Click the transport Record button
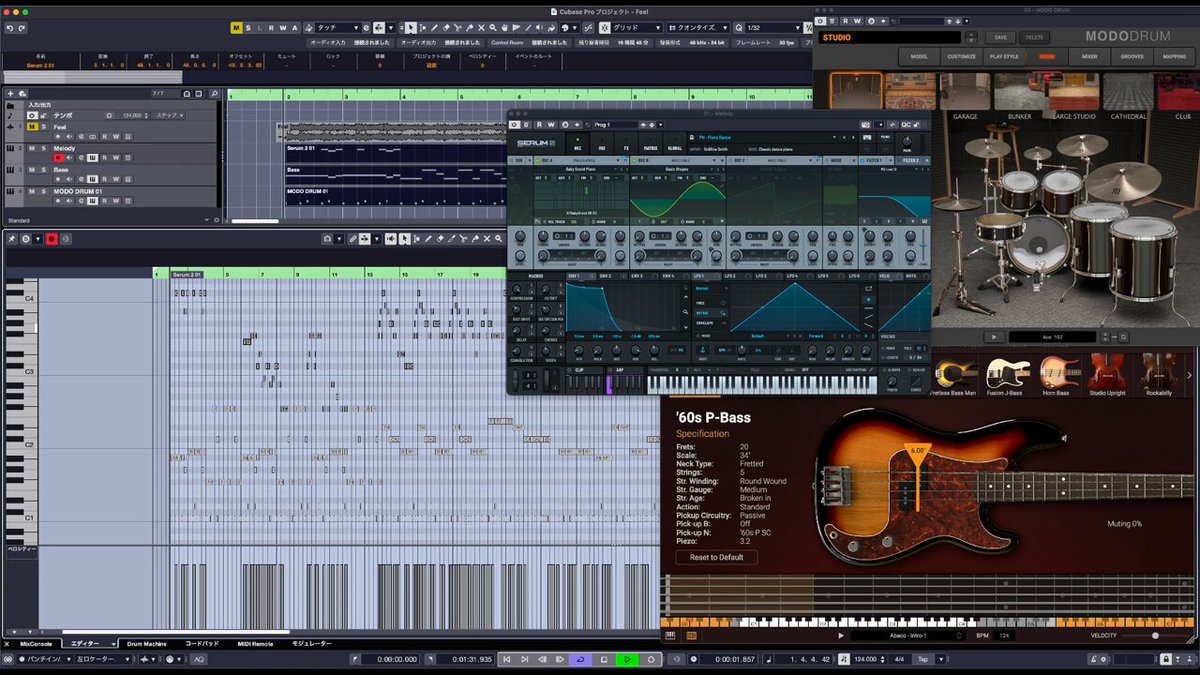Image resolution: width=1200 pixels, height=675 pixels. (x=651, y=660)
